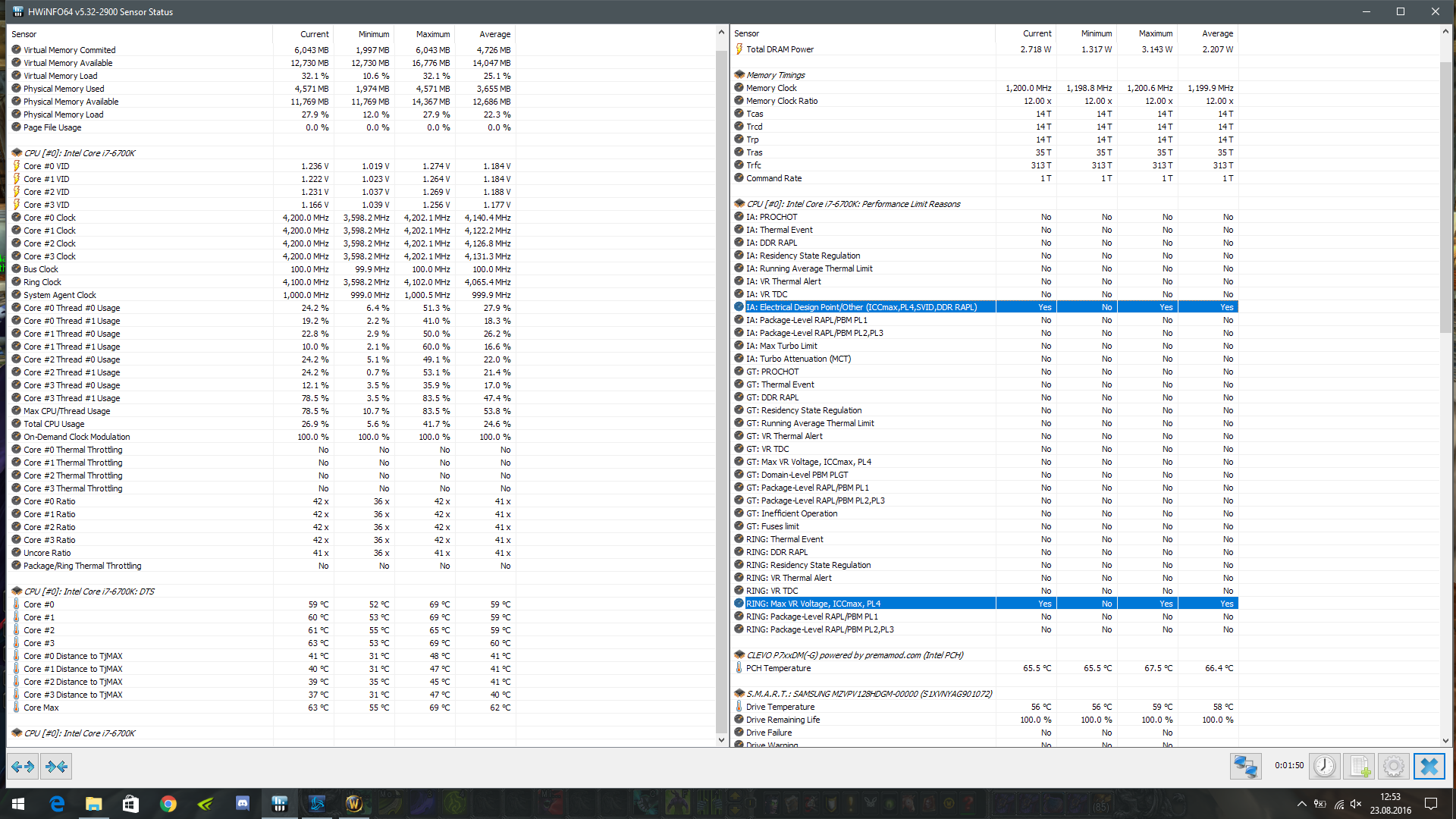Select On-Demand Clock Modulation row
The width and height of the screenshot is (1456, 819).
263,437
